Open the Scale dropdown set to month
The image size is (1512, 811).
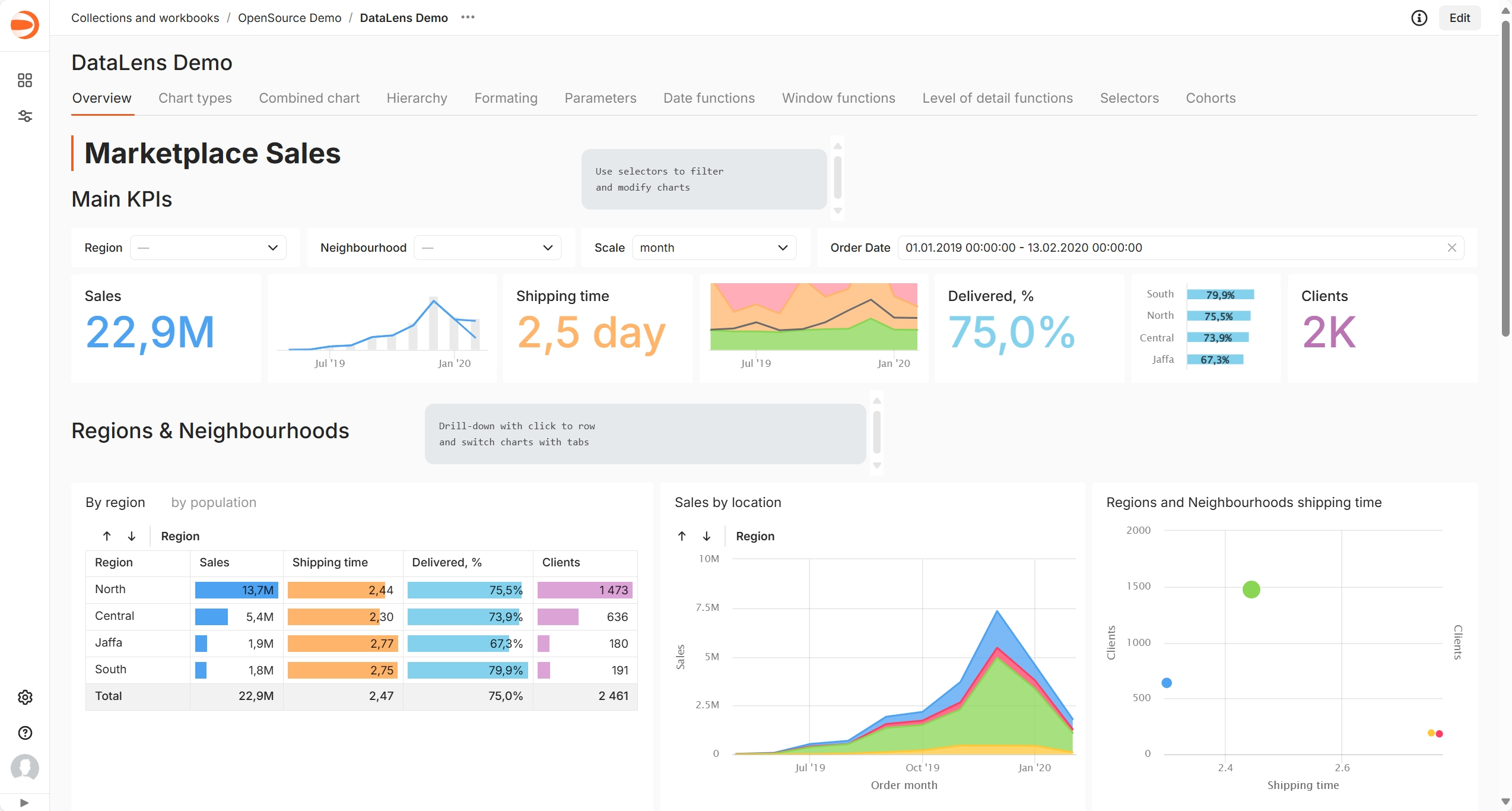click(714, 248)
